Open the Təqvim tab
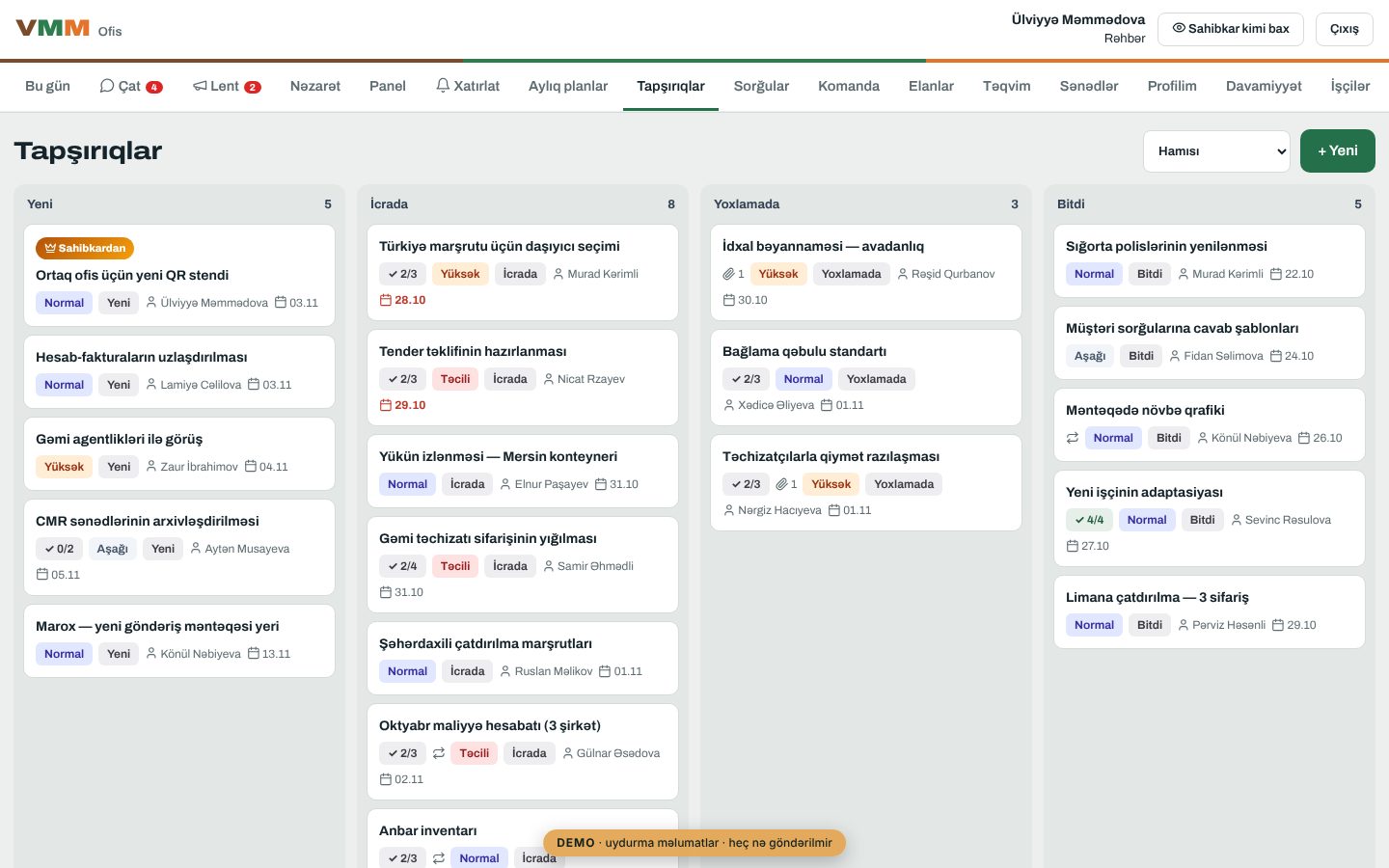This screenshot has height=868, width=1389. click(1006, 86)
